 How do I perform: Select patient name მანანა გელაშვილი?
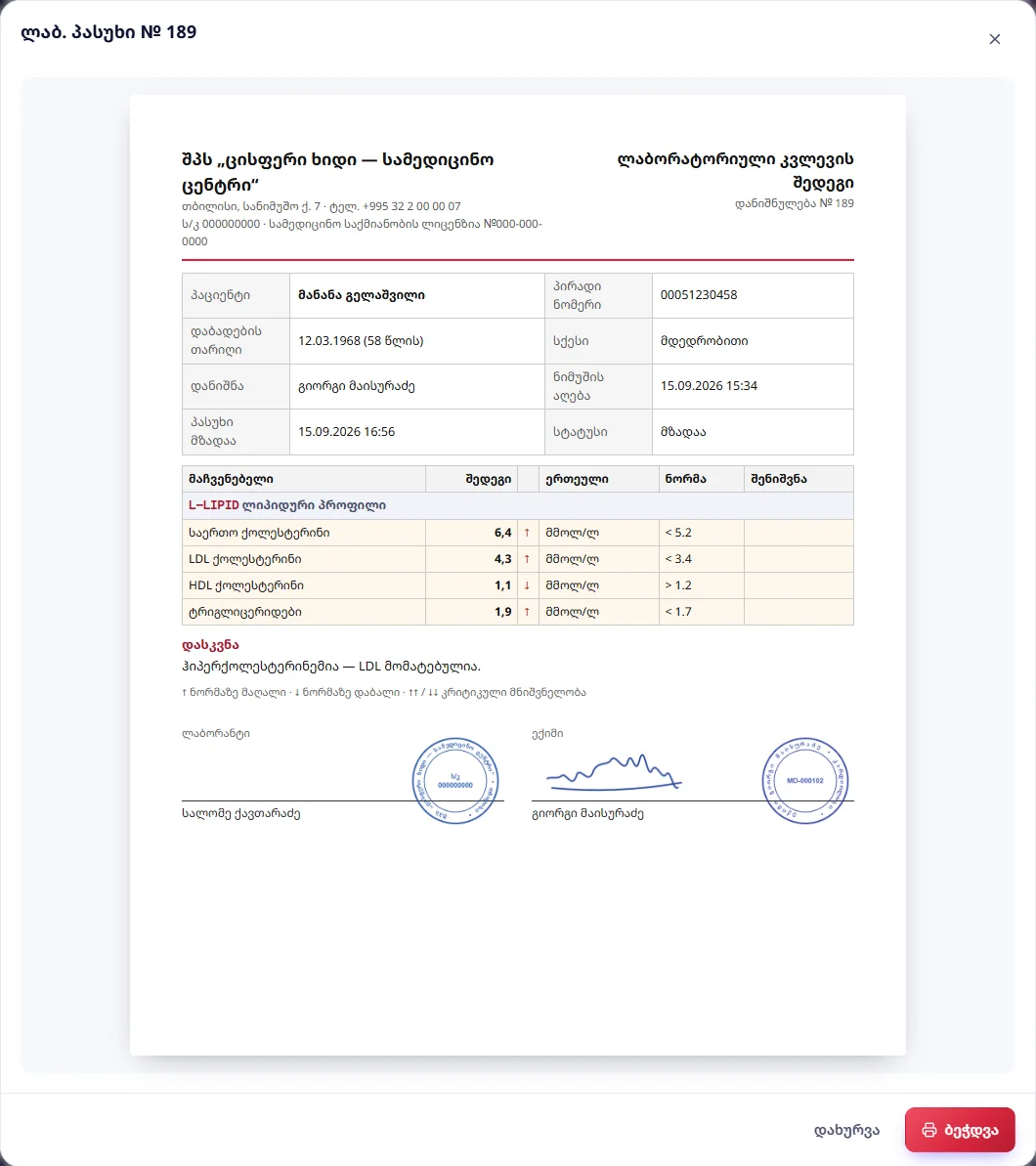[x=362, y=295]
